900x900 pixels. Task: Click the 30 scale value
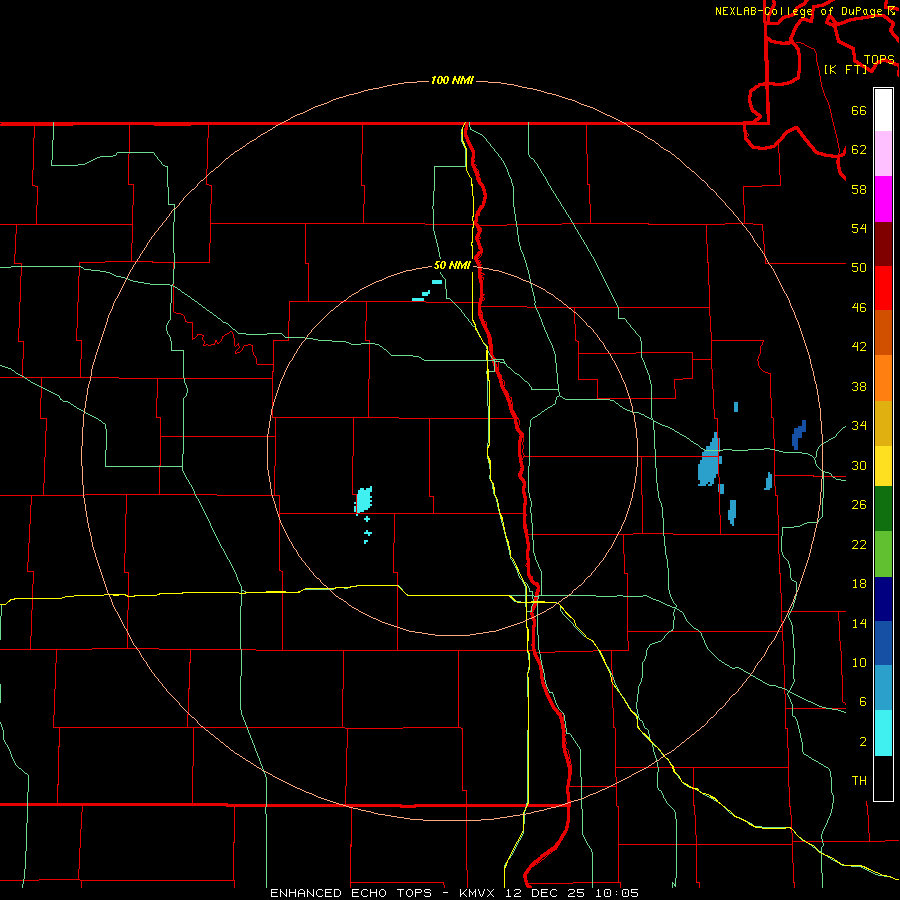[x=859, y=465]
